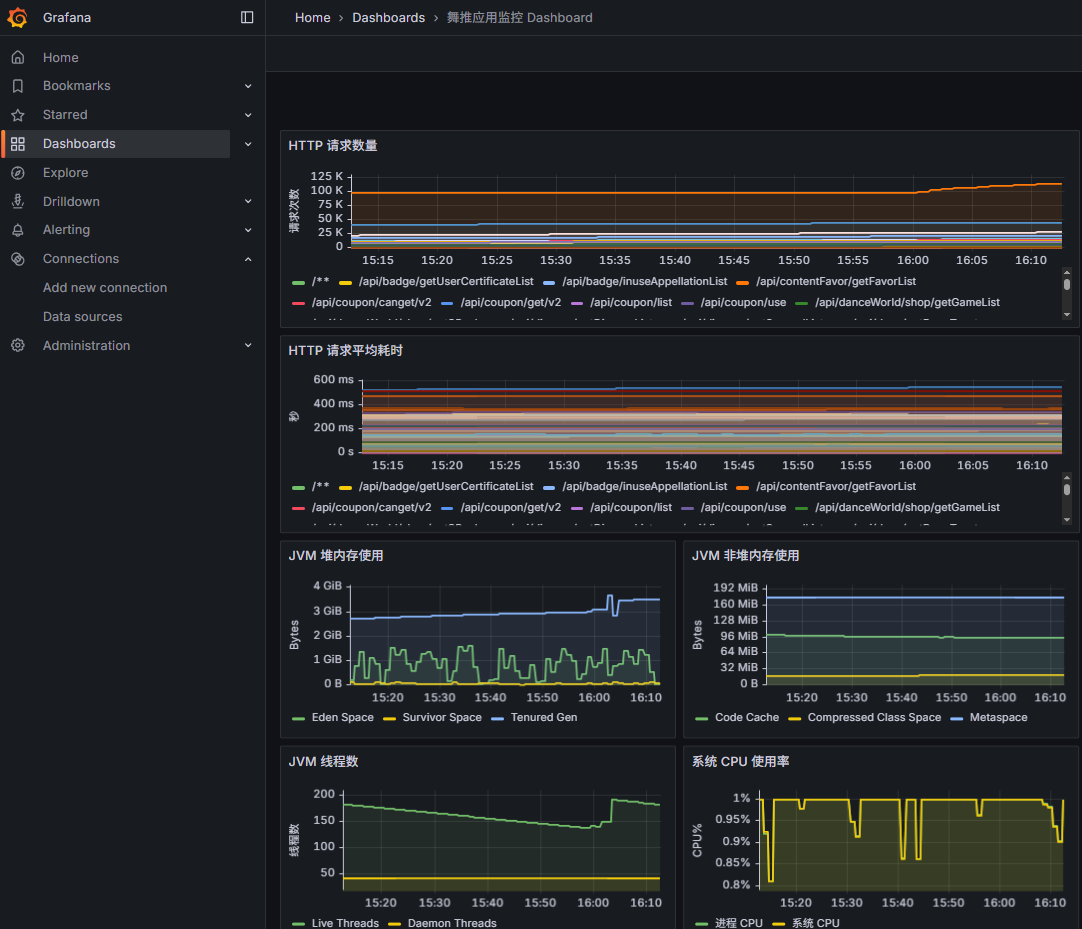Screen dimensions: 1082x929
Task: Click the Explore compass icon
Action: point(18,173)
